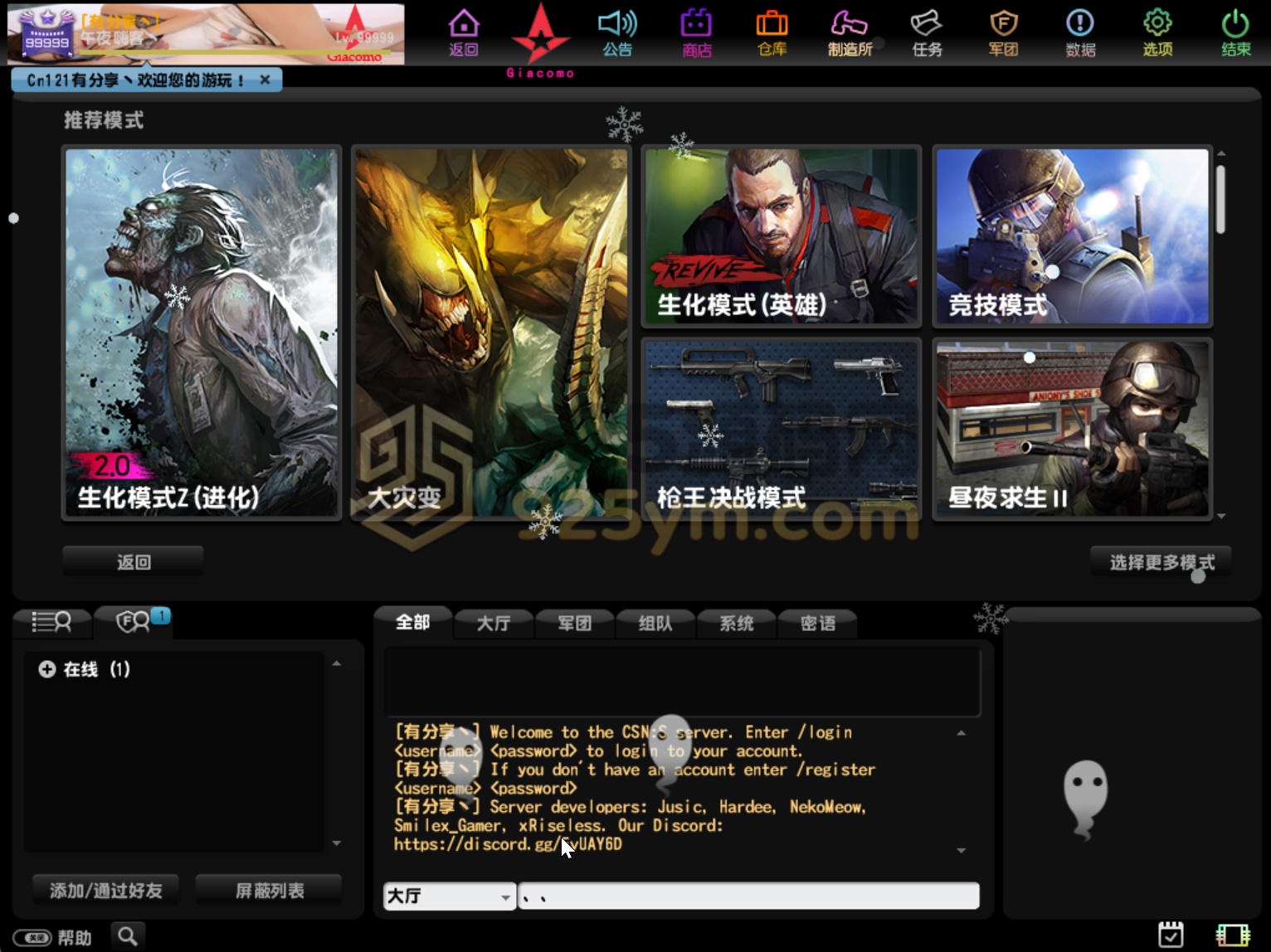The height and width of the screenshot is (952, 1271).
Task: Click the chat log scroll up arrow
Action: click(962, 733)
